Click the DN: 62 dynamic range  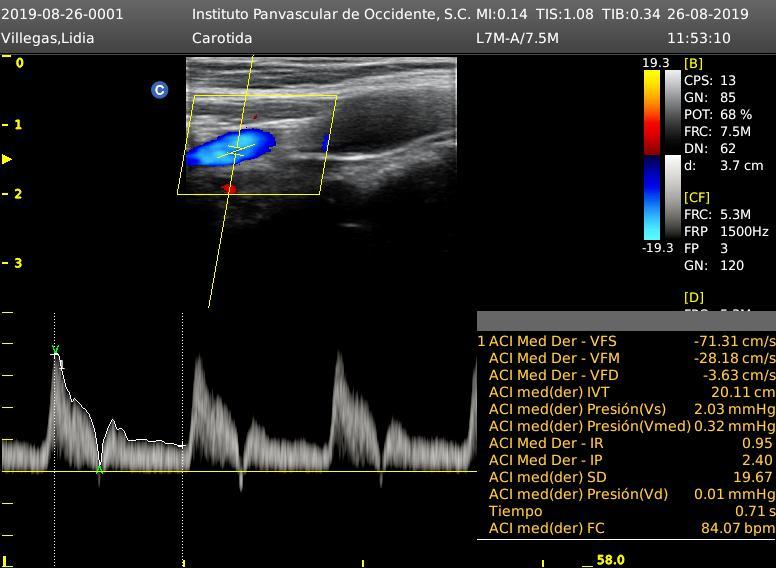pyautogui.click(x=710, y=148)
